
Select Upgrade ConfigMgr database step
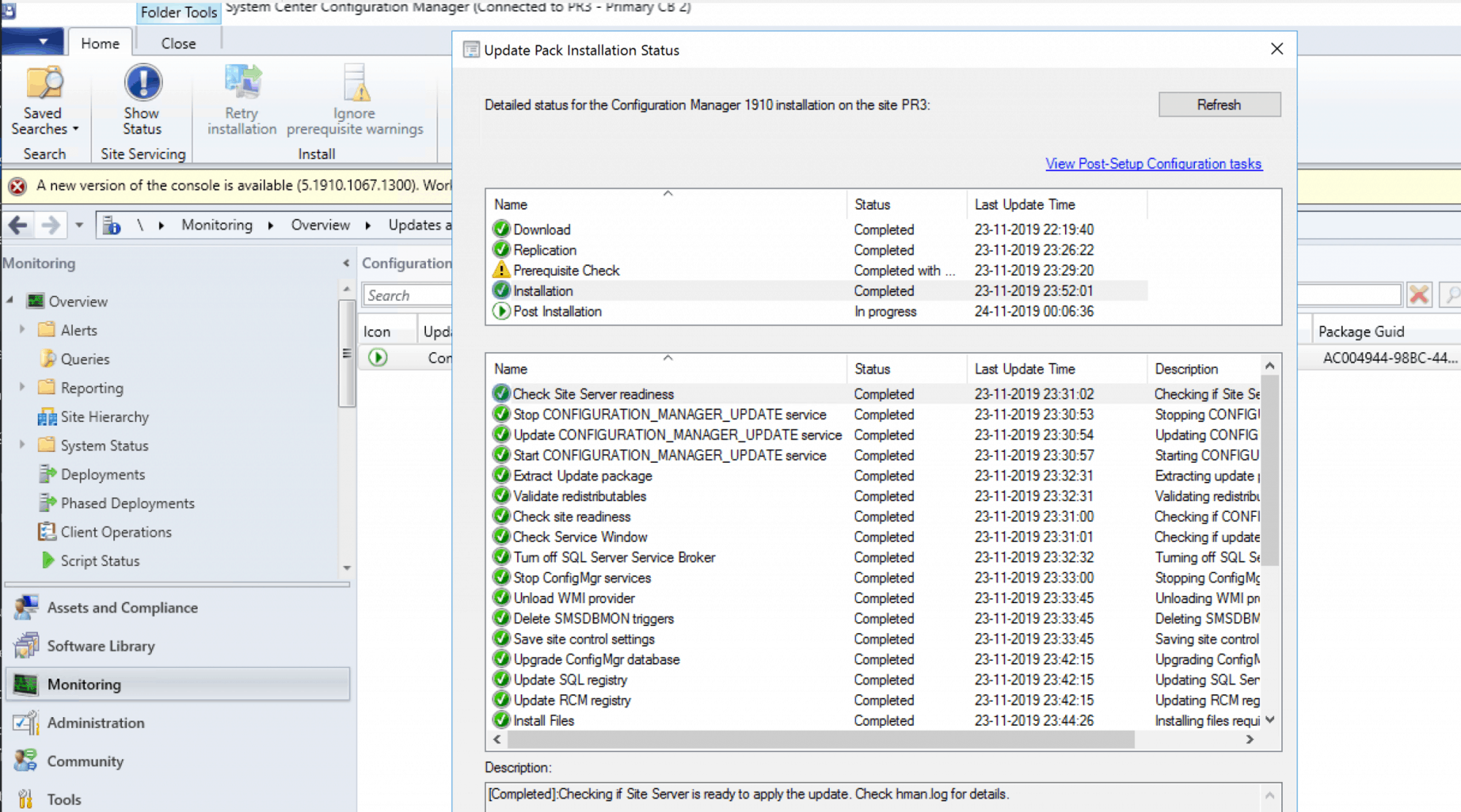click(875, 659)
